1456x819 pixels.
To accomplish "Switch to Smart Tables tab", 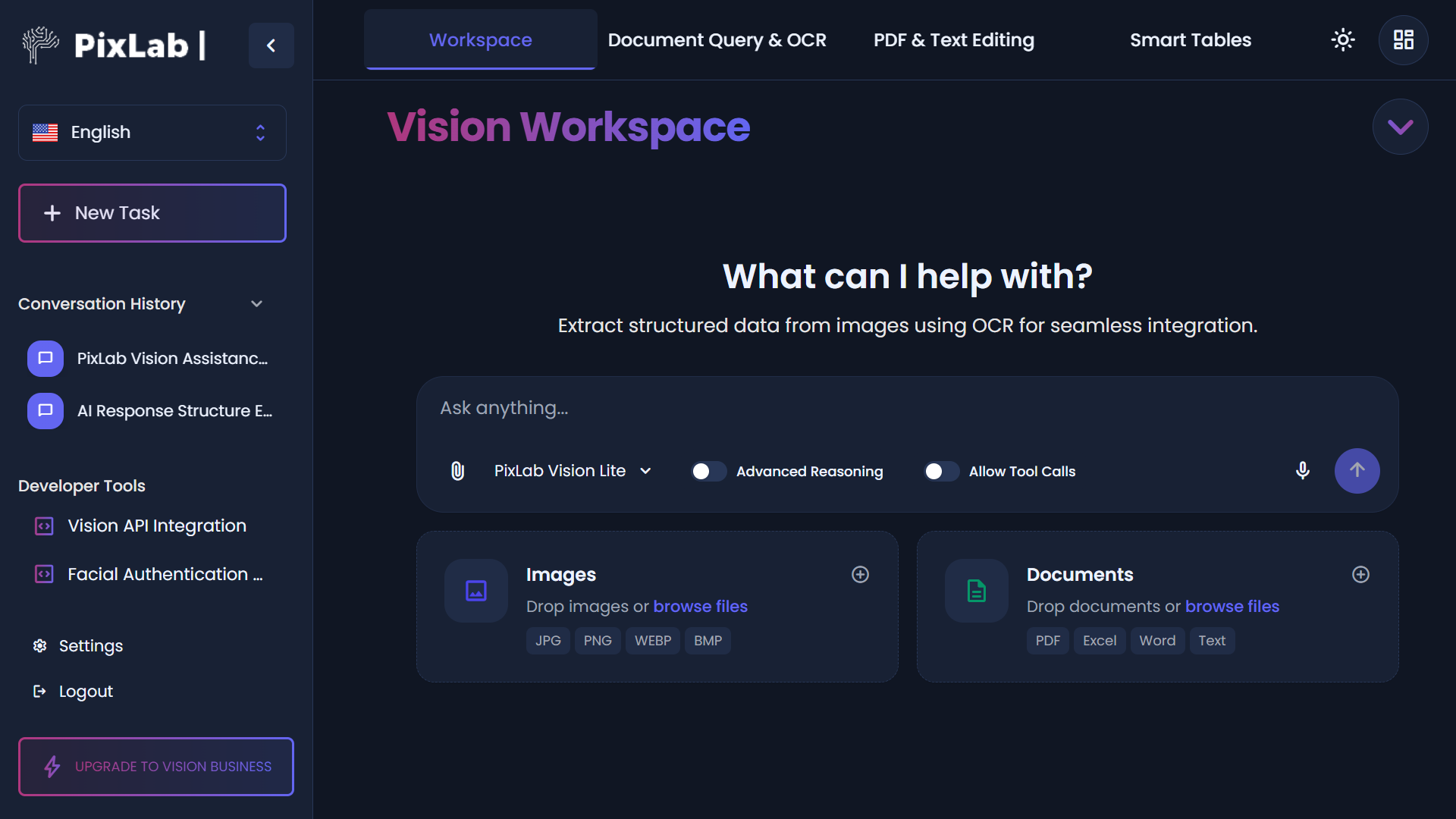I will (1190, 40).
